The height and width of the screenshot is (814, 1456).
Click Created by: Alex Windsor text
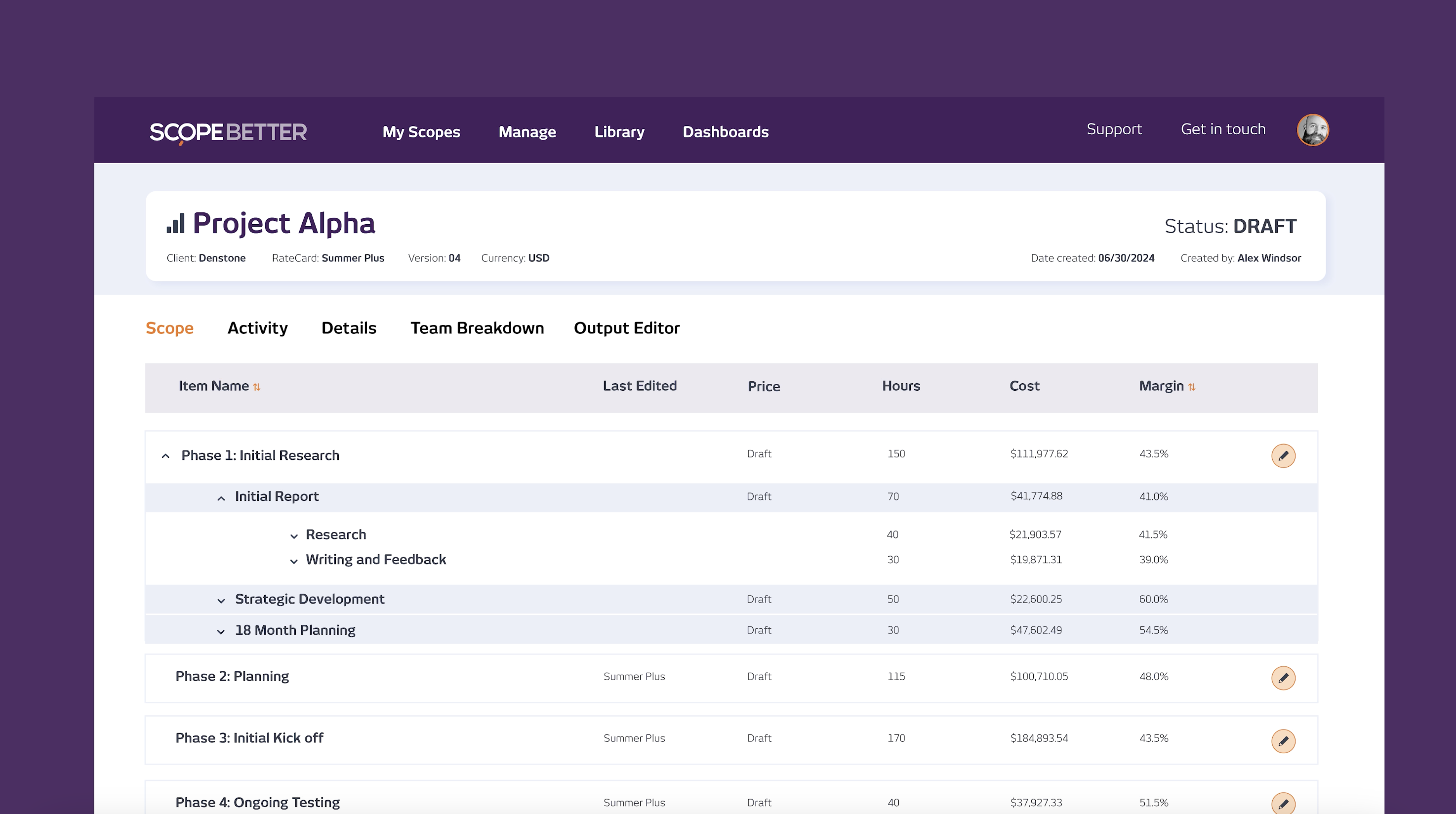[x=1241, y=258]
